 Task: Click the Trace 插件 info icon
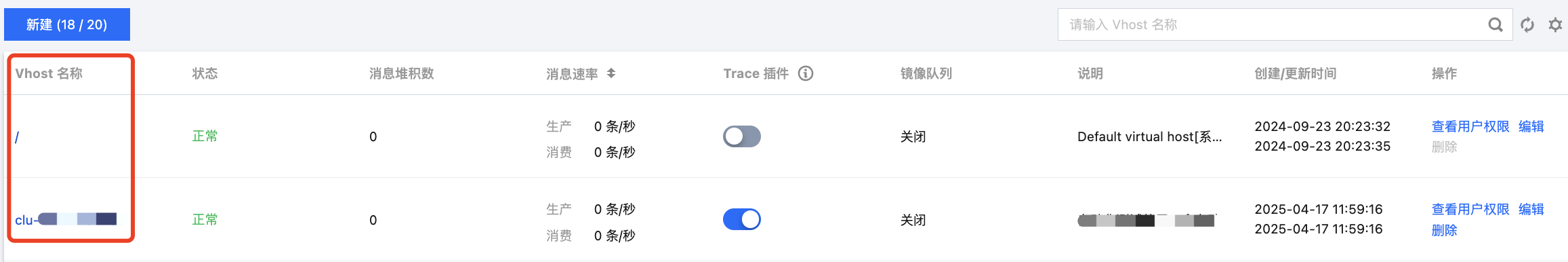tap(806, 73)
